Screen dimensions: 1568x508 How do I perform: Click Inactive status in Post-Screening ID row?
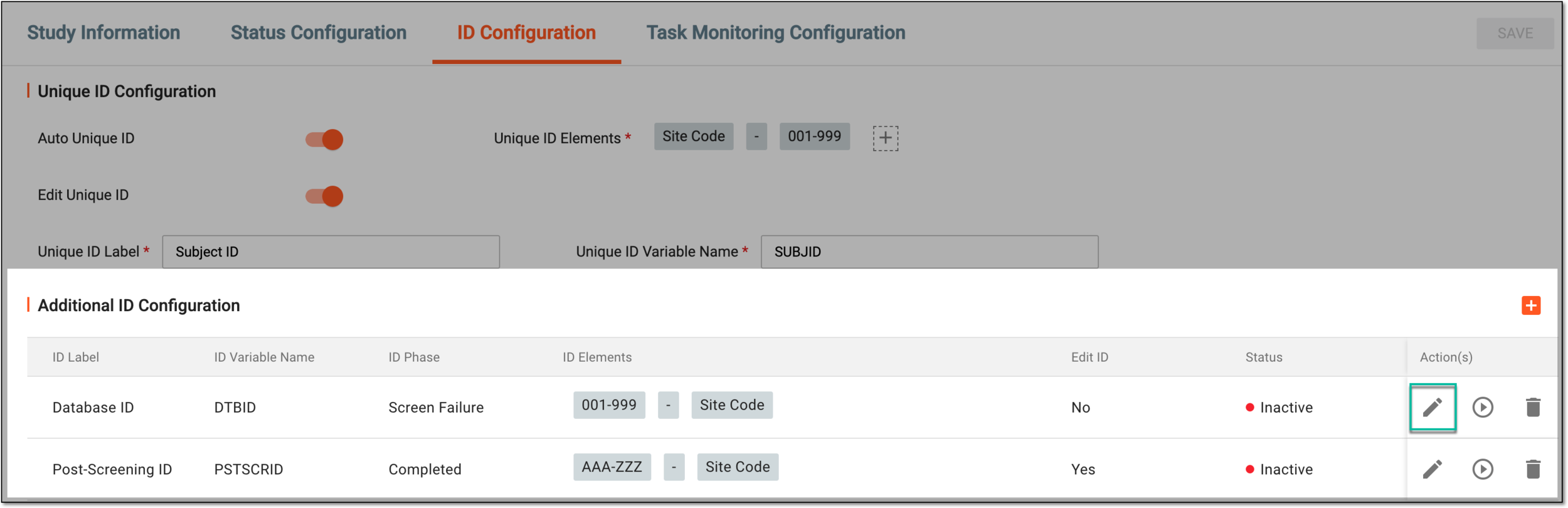click(x=1279, y=470)
